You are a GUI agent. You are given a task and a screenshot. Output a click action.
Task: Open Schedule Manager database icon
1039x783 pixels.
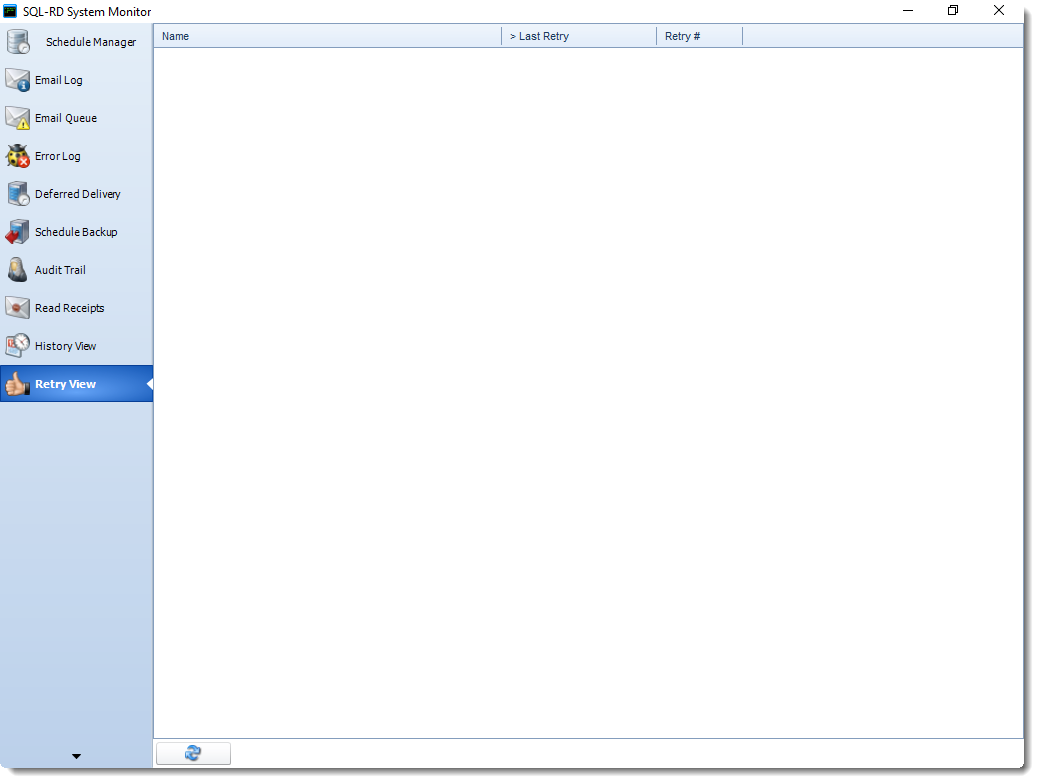(18, 42)
